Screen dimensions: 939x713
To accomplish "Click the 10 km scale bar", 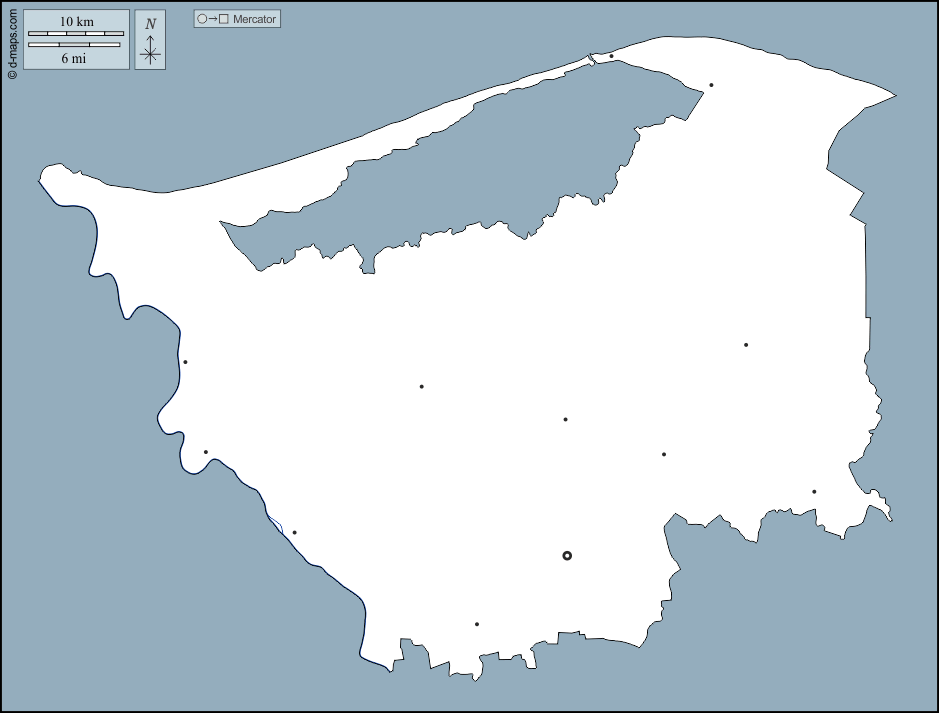I will click(76, 33).
